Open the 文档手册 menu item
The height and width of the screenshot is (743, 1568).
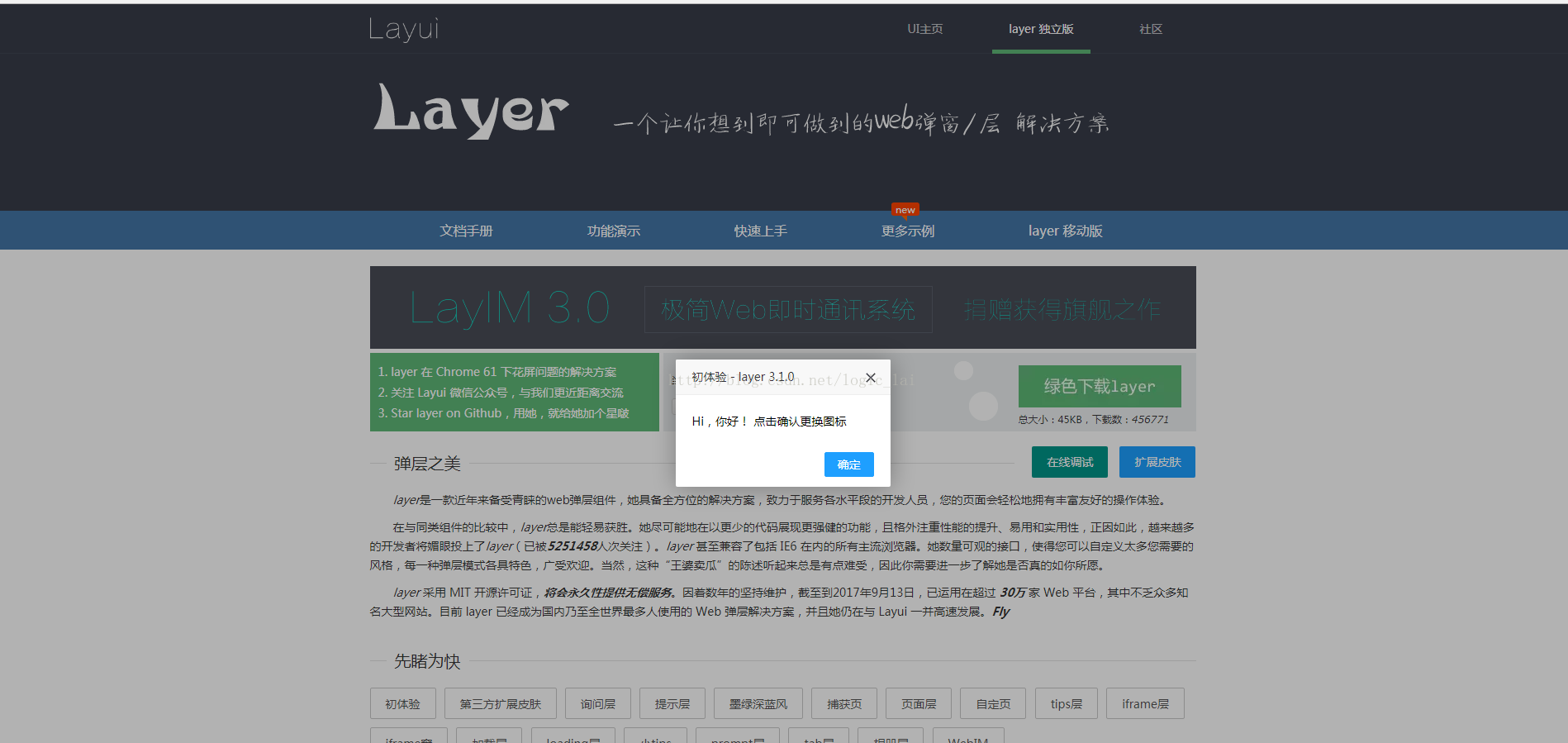pyautogui.click(x=466, y=231)
